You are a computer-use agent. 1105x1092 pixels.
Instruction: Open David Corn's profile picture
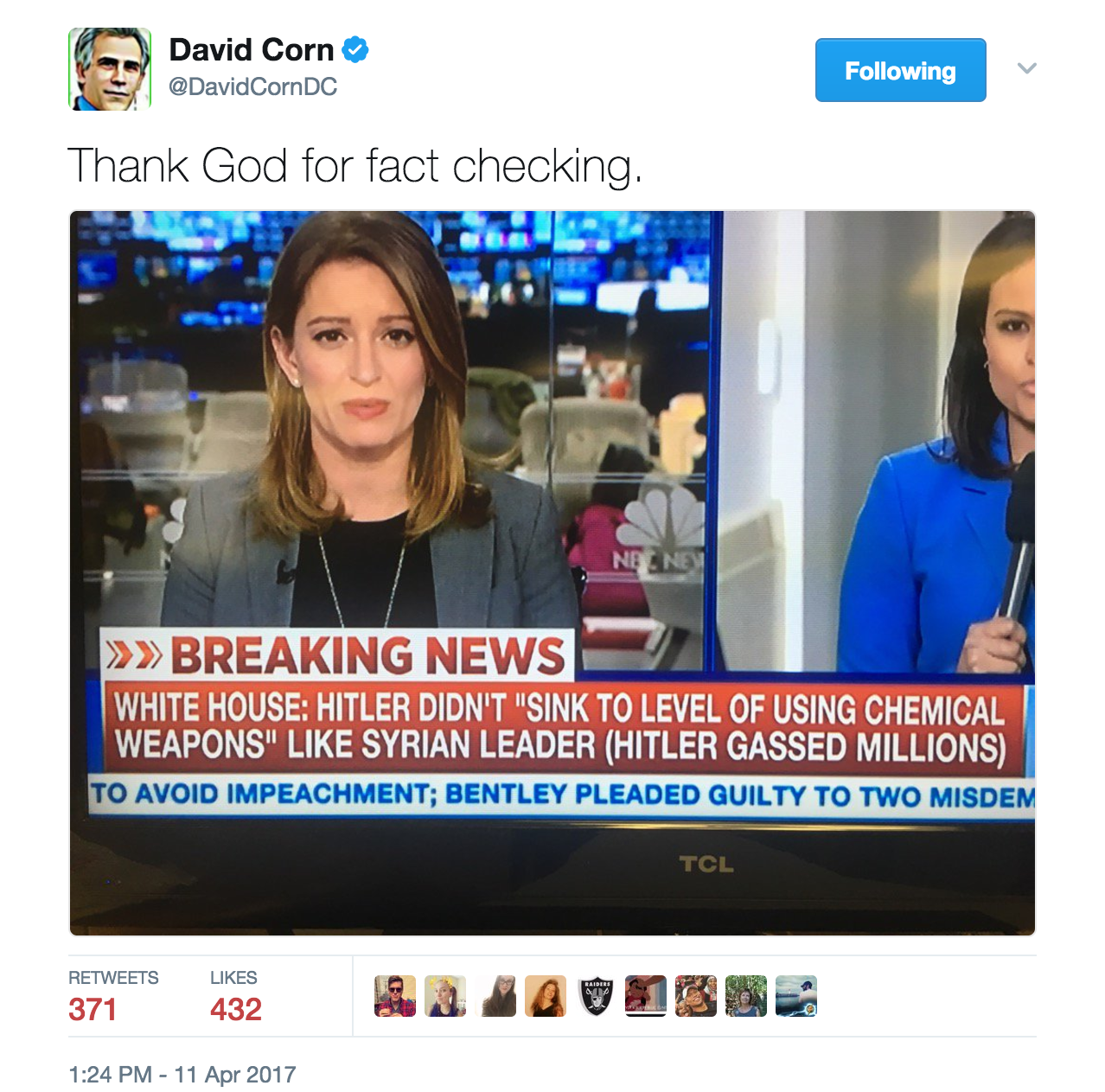point(110,69)
